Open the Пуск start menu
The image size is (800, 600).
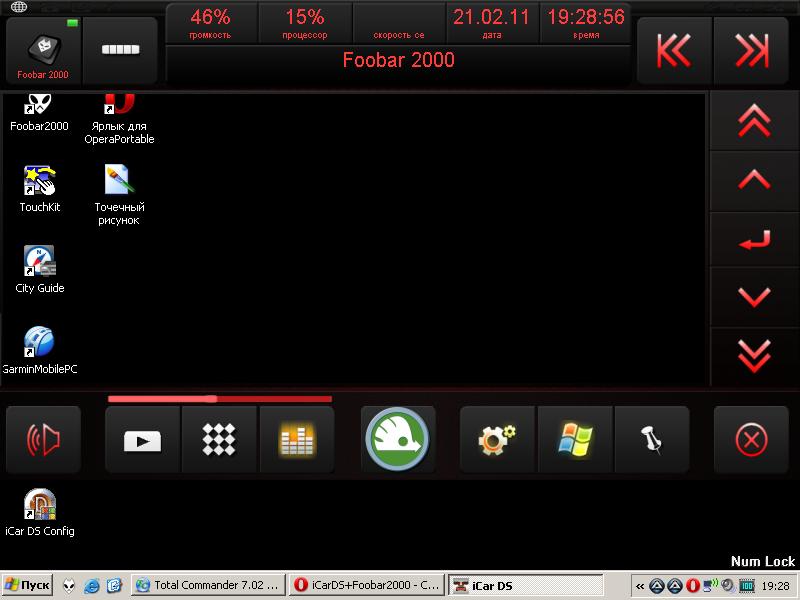pyautogui.click(x=28, y=585)
